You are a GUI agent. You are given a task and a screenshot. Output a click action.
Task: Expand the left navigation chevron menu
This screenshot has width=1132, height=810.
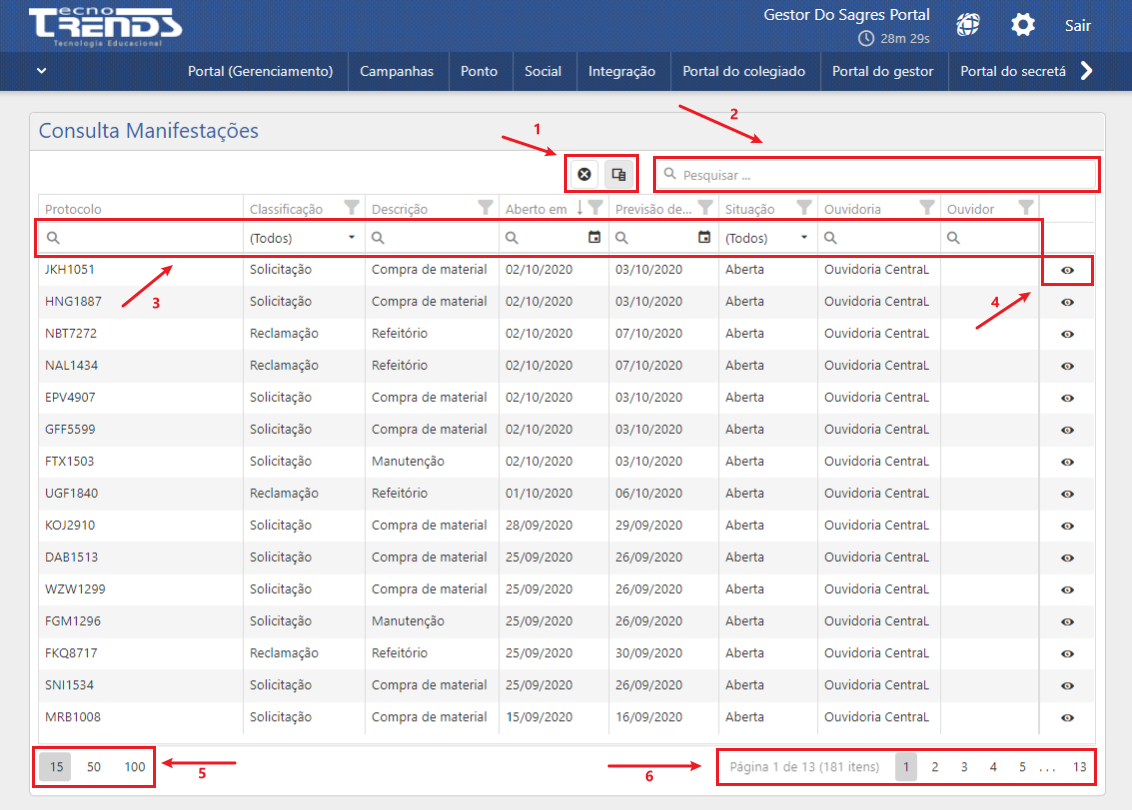(41, 71)
